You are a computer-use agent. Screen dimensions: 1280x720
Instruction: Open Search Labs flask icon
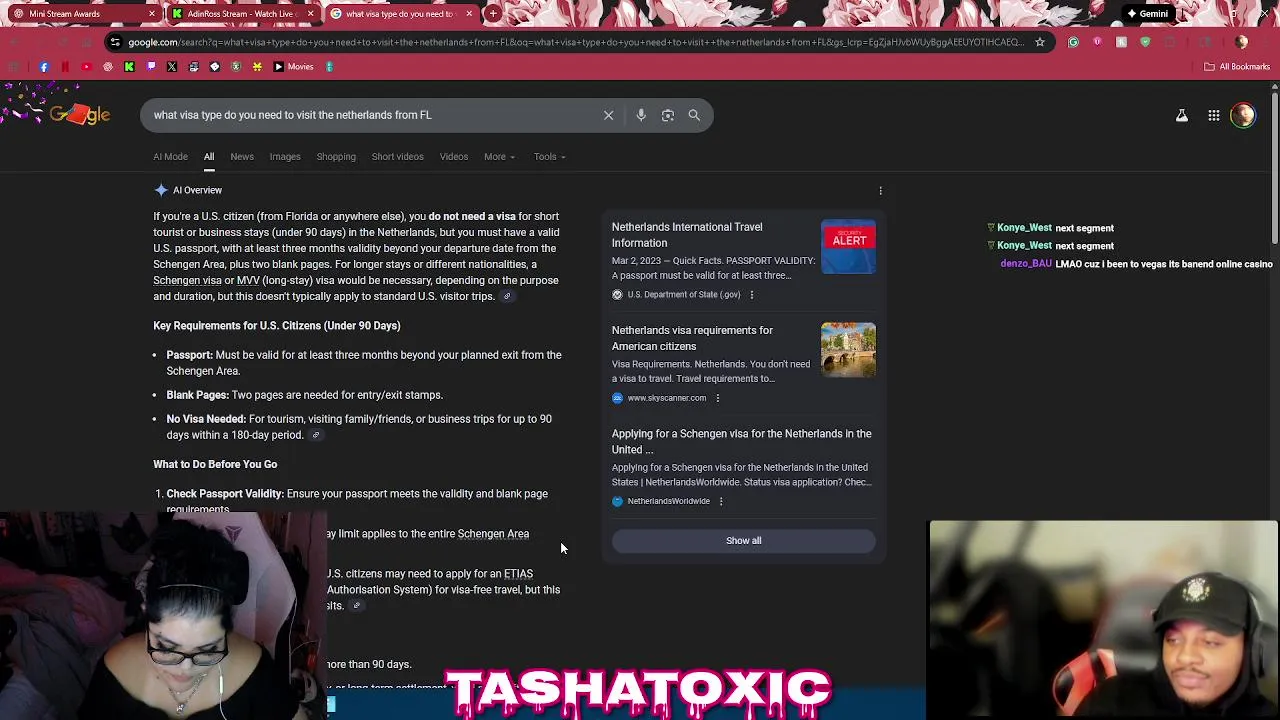point(1182,116)
